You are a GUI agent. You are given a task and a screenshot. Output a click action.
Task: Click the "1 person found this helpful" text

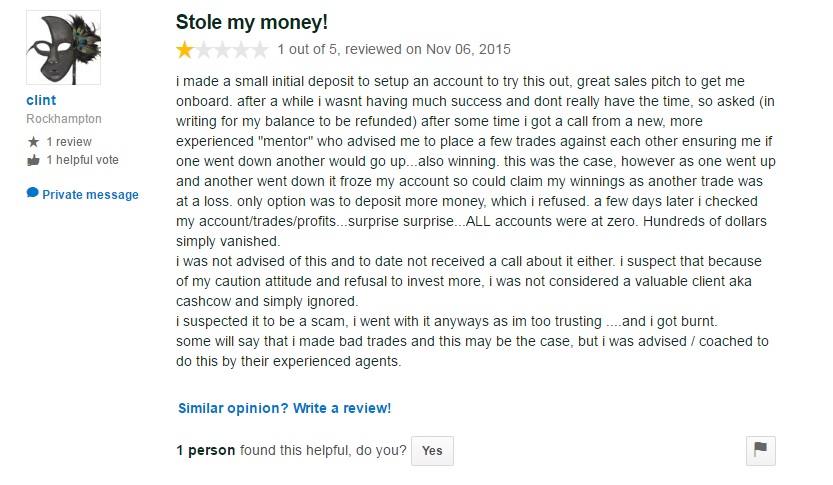click(x=290, y=451)
